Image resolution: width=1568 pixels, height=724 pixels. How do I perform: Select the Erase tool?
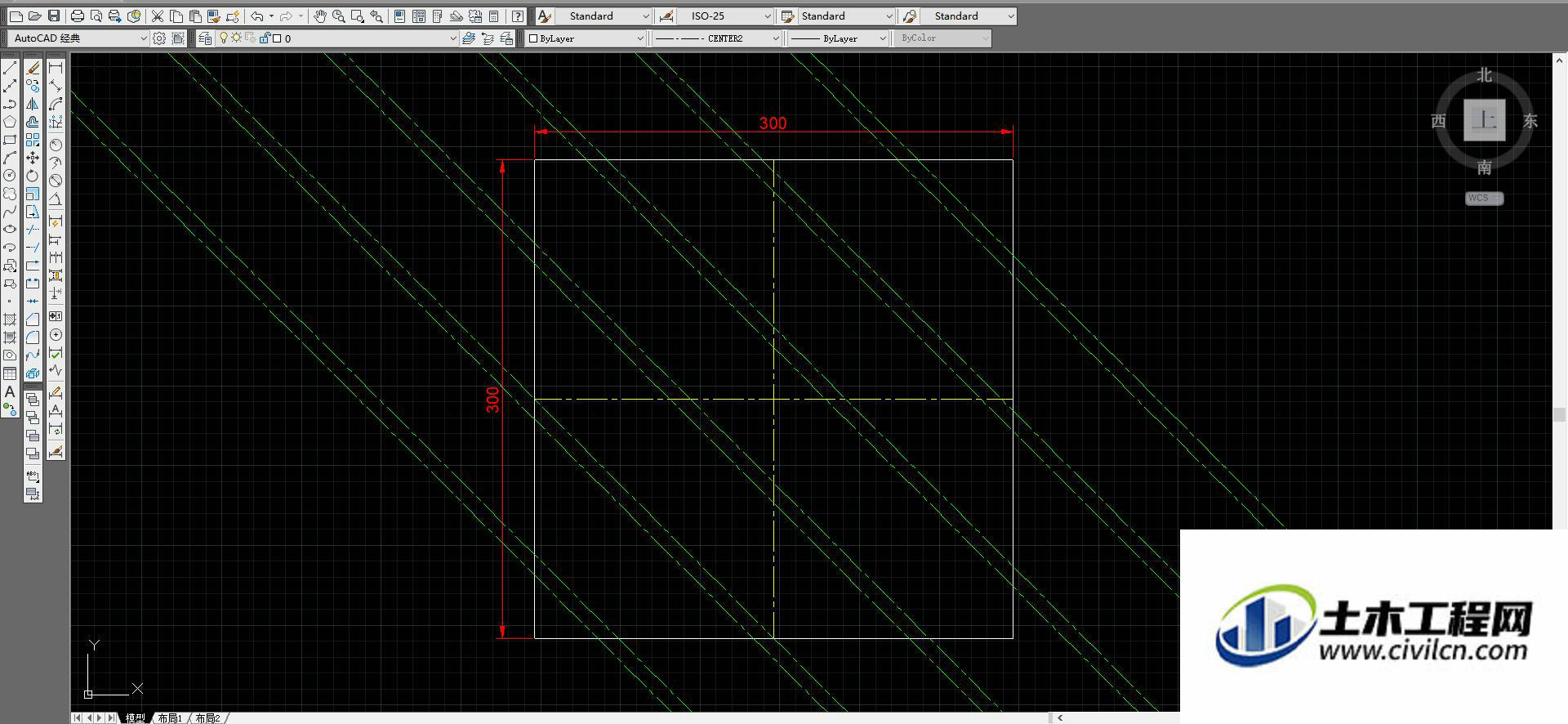(33, 69)
